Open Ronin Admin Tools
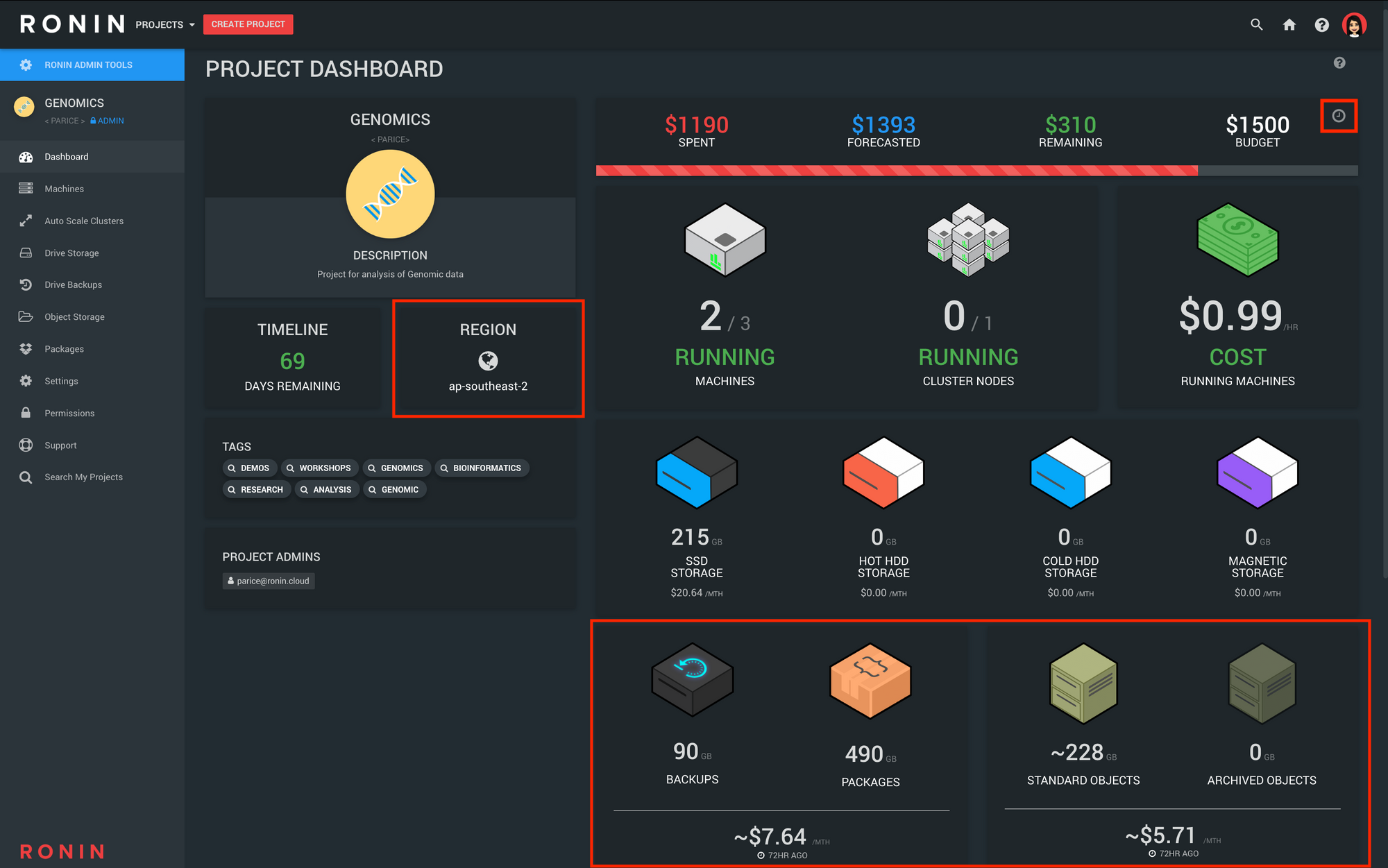 (x=88, y=65)
